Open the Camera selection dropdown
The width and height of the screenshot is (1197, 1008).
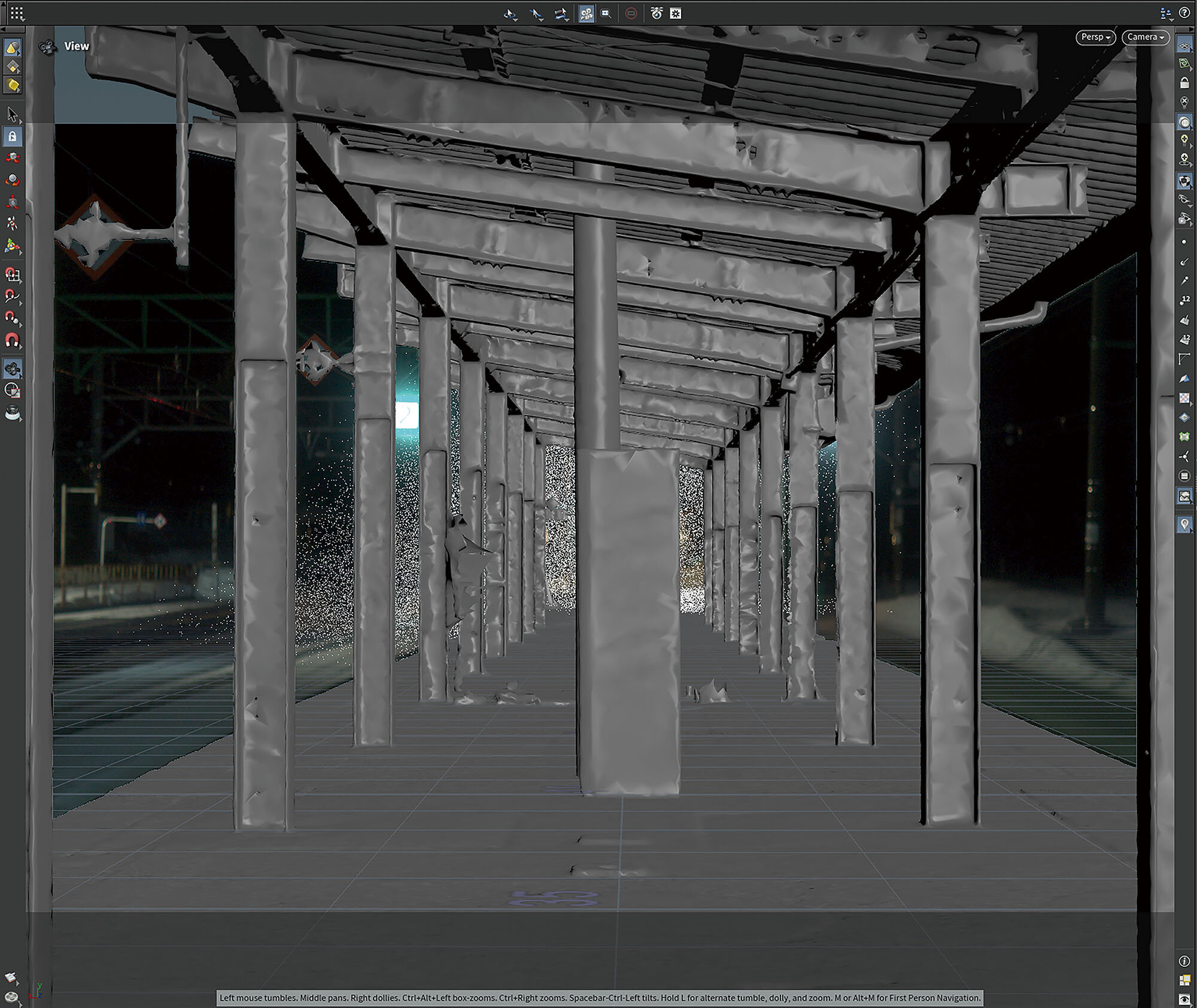pos(1145,37)
